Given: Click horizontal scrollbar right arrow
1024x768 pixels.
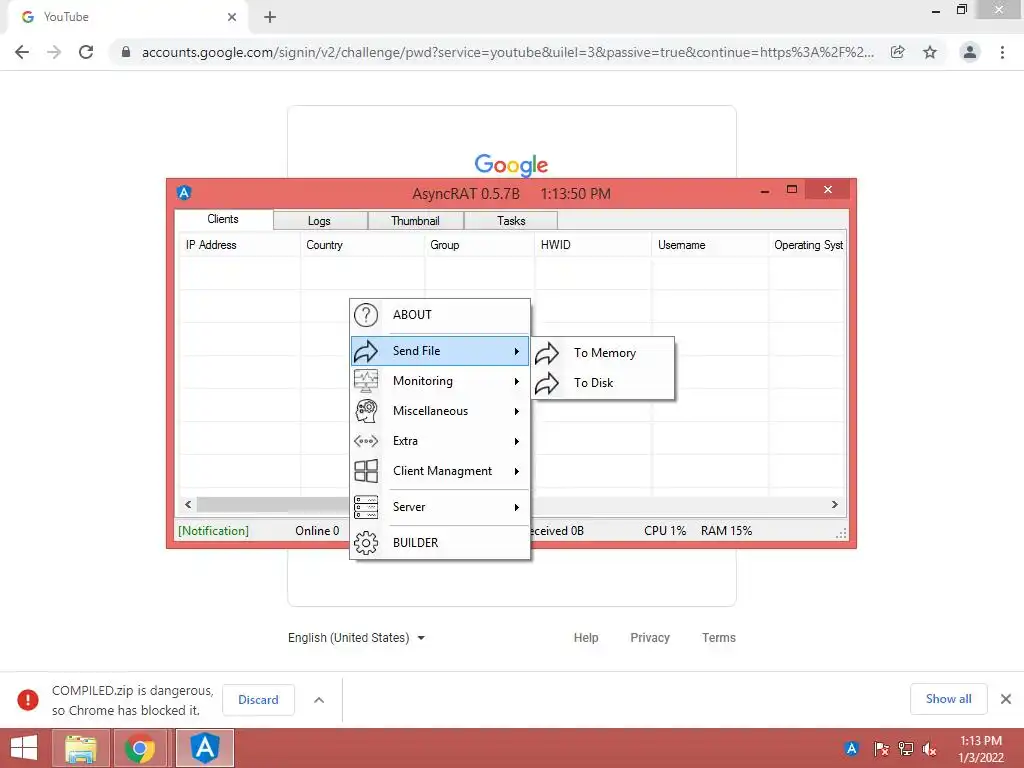Looking at the screenshot, I should (834, 505).
